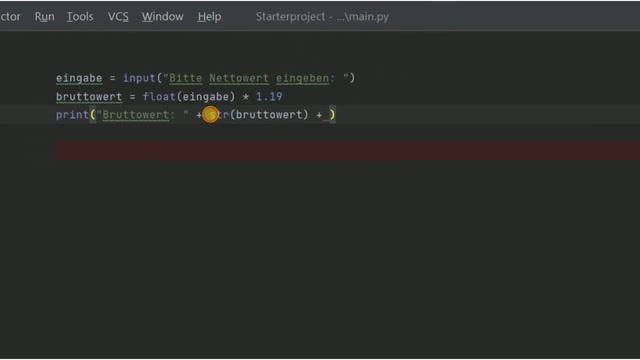Click the word 'eingeben:' in the input string
This screenshot has width=640, height=360.
[305, 78]
